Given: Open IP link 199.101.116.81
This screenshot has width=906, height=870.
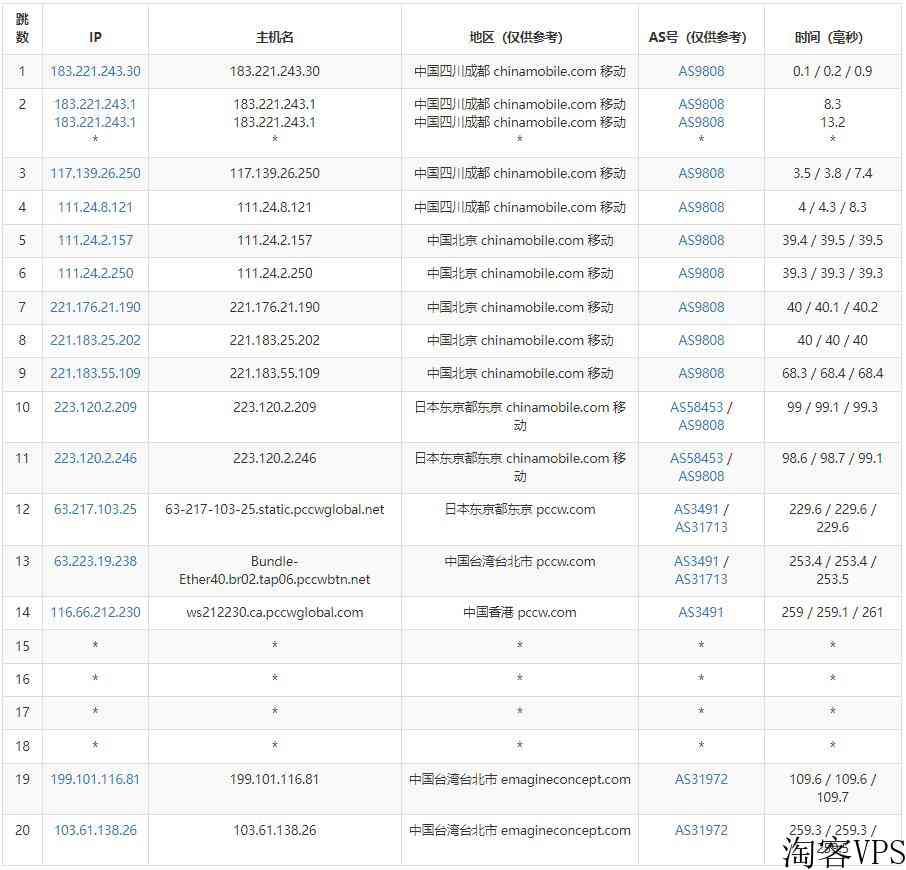Looking at the screenshot, I should 95,779.
